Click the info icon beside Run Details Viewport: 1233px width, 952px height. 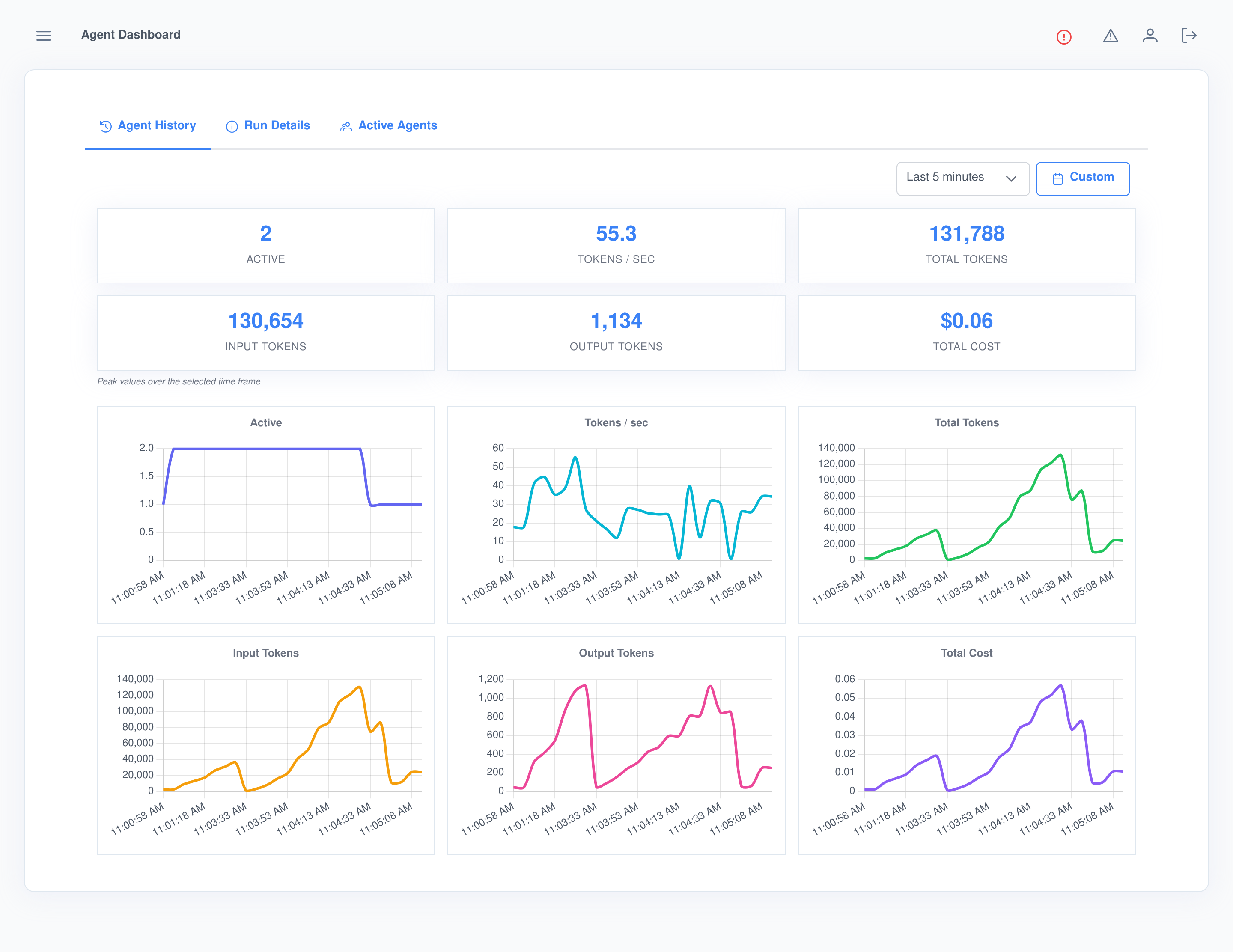(x=232, y=126)
